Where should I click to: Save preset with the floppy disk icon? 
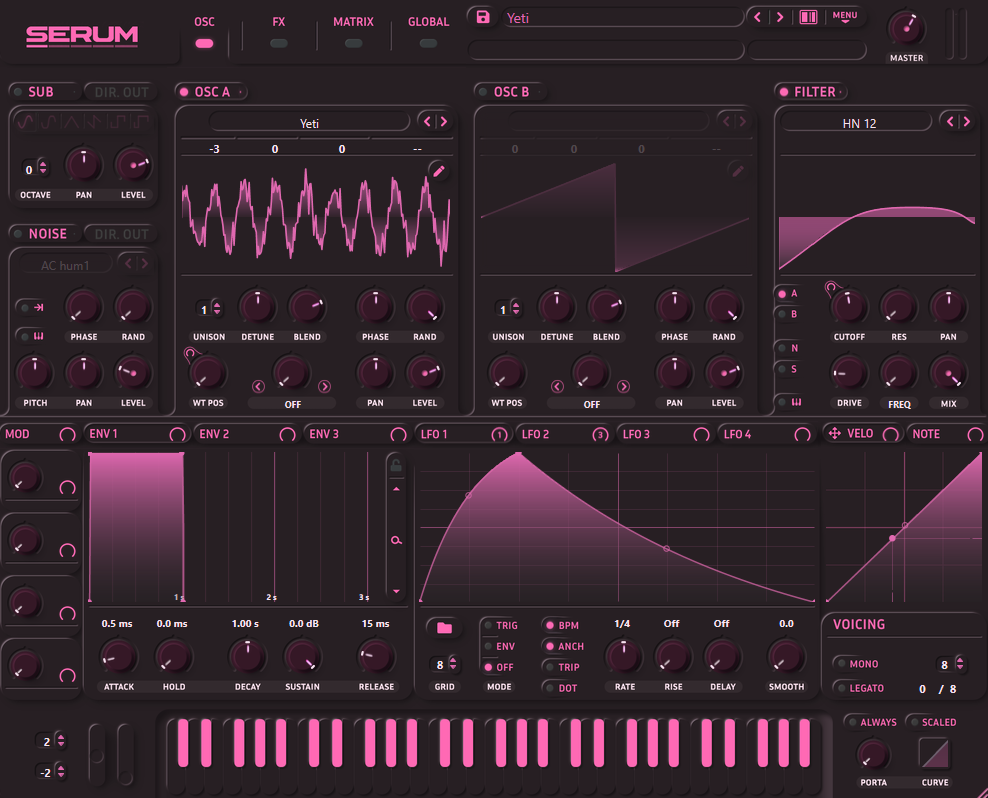tap(483, 17)
